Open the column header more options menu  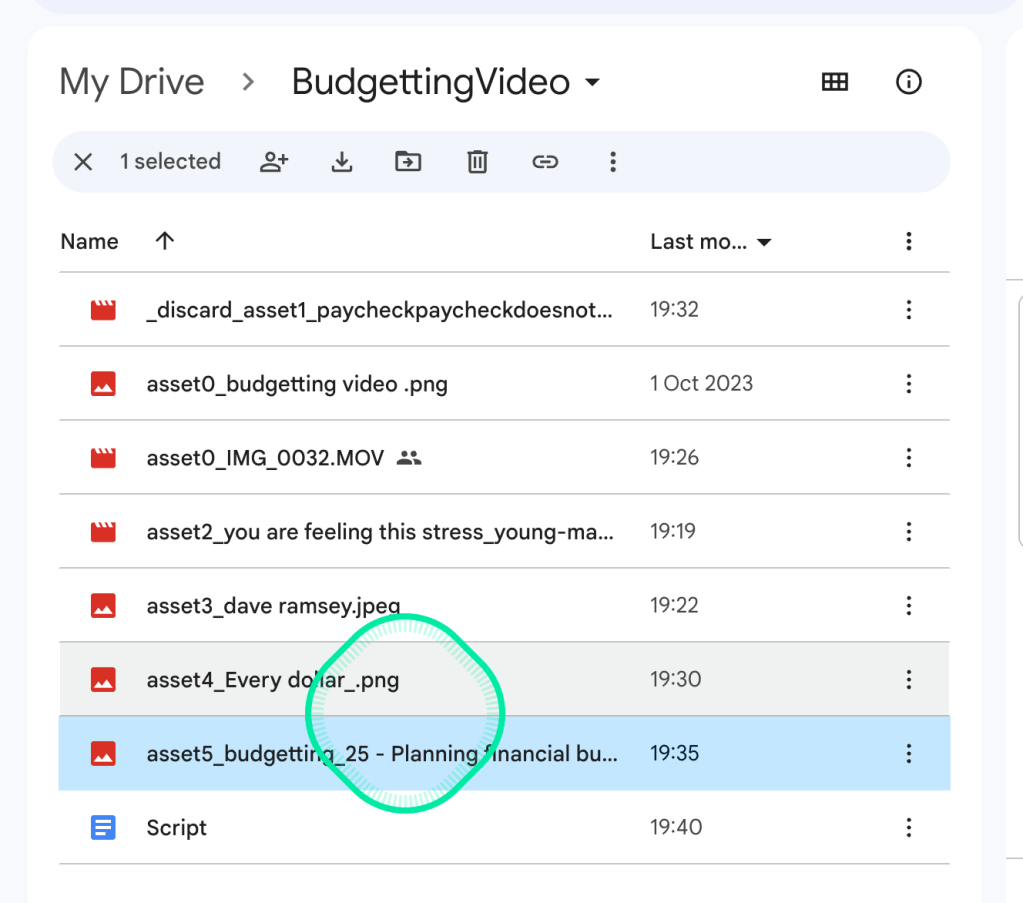[x=908, y=241]
